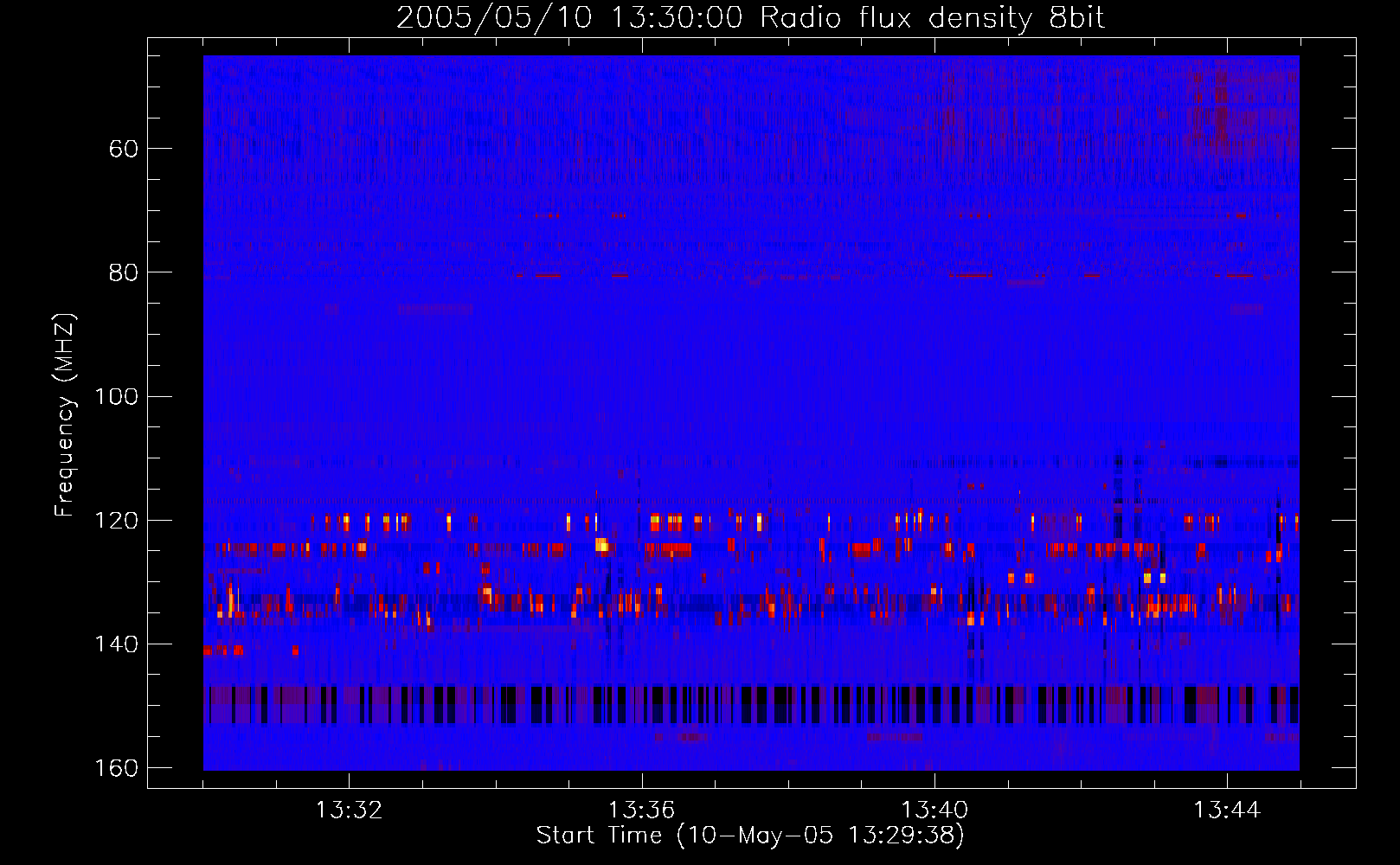Click the 120 frequency tick label
1400x865 pixels.
coord(115,521)
